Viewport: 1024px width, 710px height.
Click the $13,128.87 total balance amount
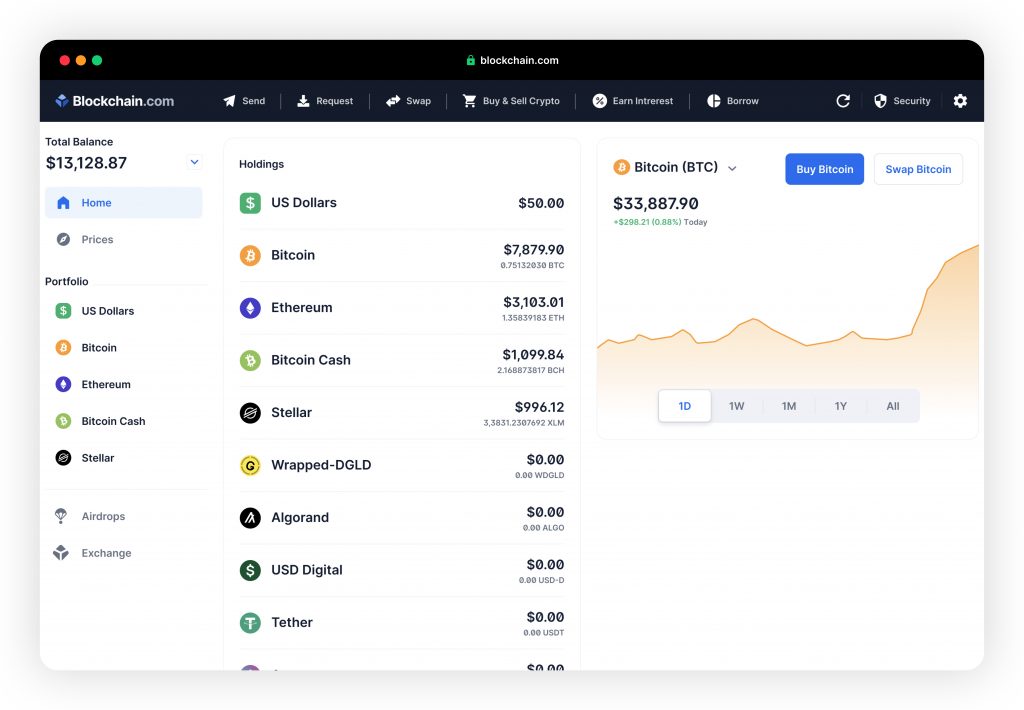[x=86, y=163]
